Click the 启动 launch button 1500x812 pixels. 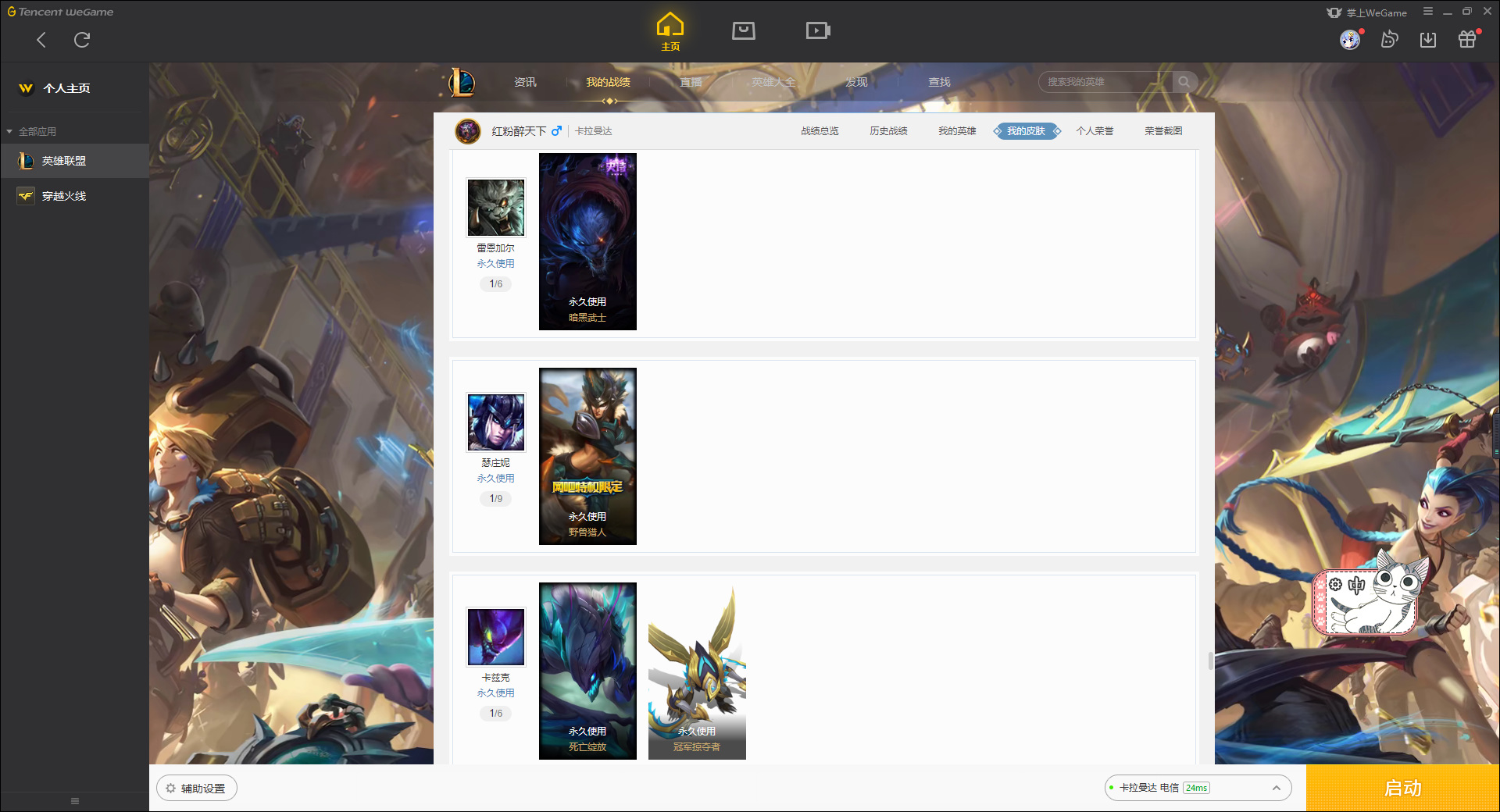1403,789
